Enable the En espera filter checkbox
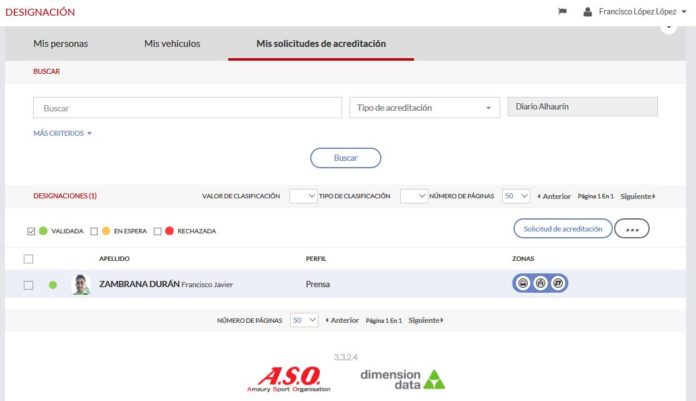696x401 pixels. (x=94, y=231)
